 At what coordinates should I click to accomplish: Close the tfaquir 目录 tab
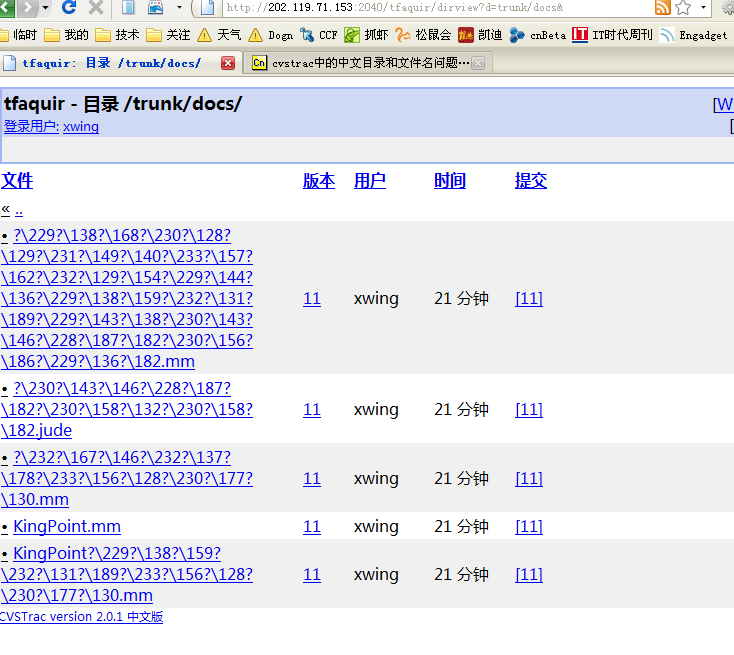click(x=228, y=63)
